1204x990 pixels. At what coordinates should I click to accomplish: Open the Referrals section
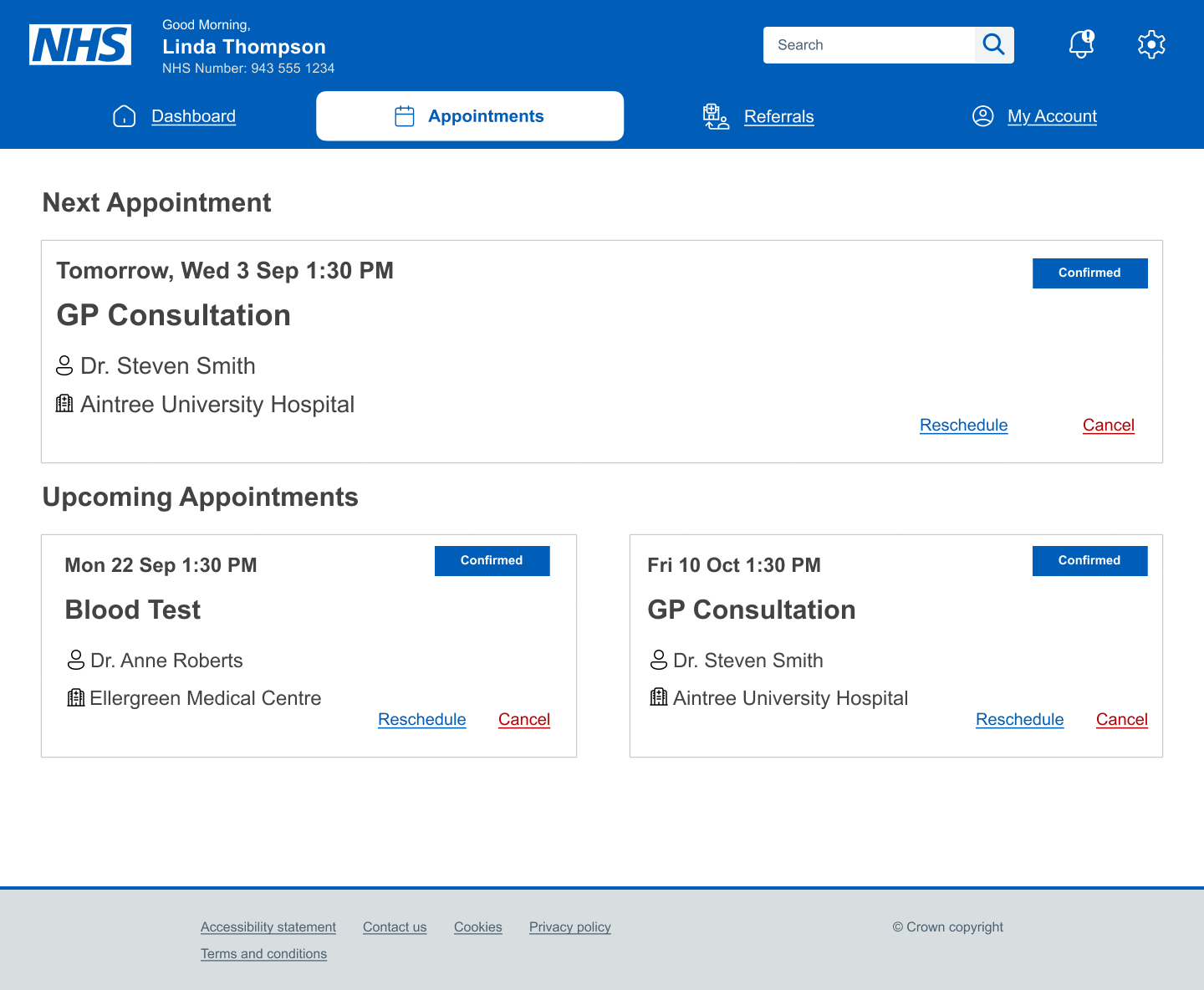tap(778, 117)
